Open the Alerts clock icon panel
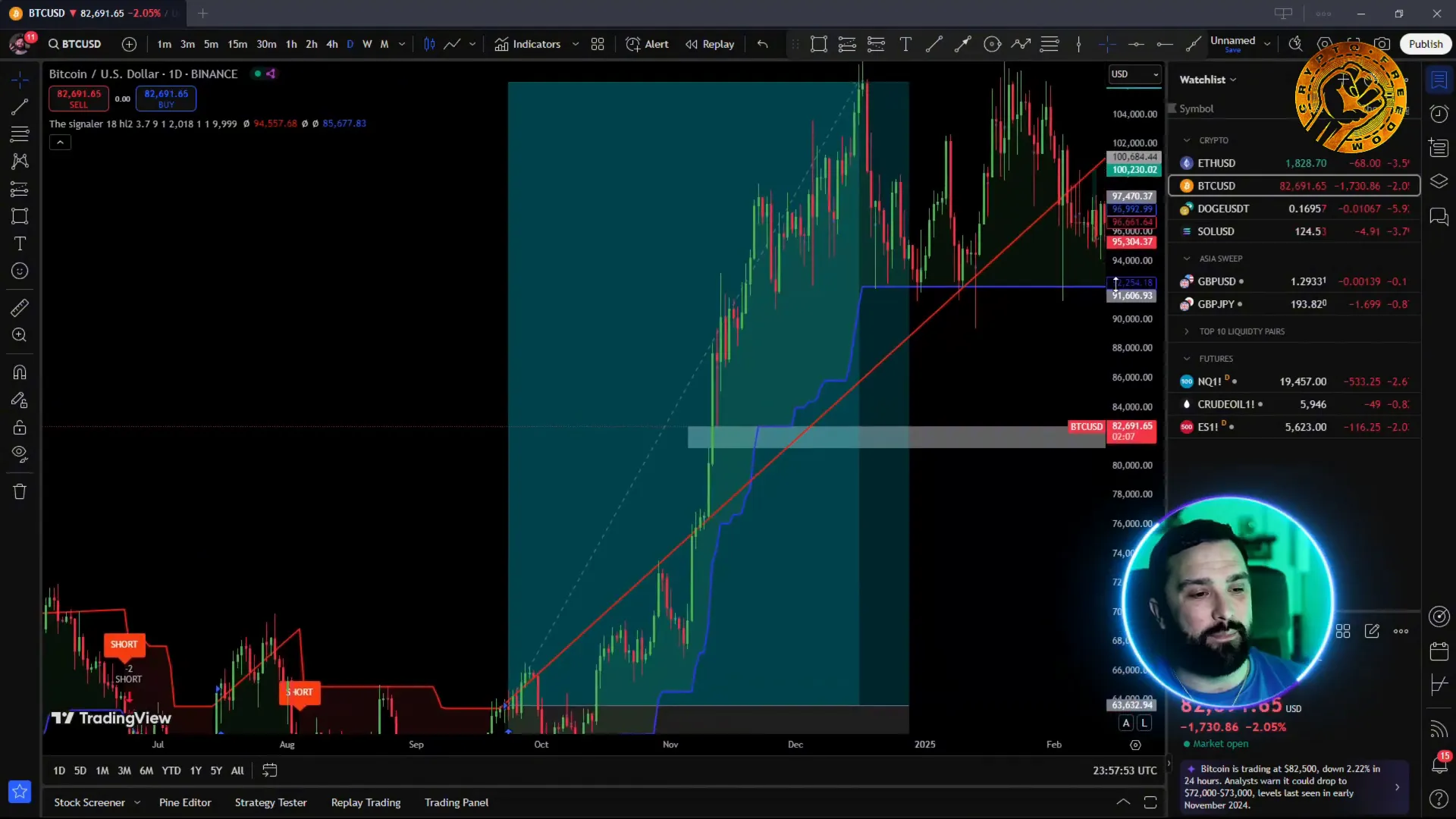1456x819 pixels. [x=1439, y=114]
